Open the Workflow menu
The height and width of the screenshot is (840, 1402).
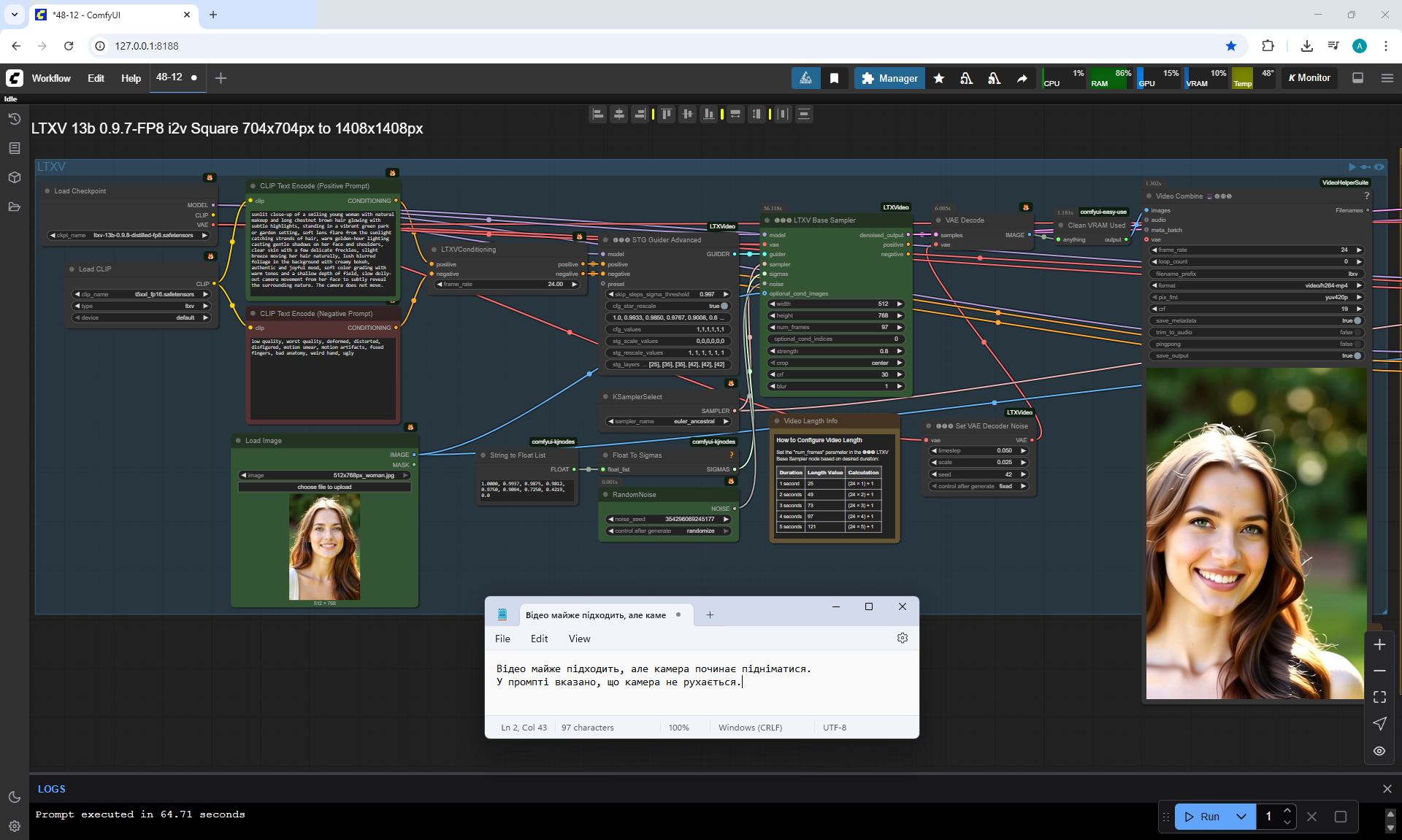click(51, 78)
